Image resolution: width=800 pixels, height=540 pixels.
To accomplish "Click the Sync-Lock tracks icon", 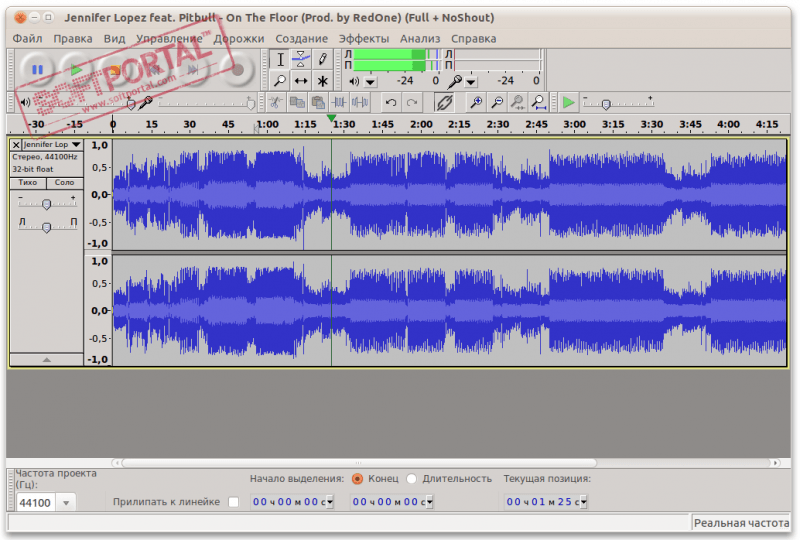I will click(x=444, y=103).
